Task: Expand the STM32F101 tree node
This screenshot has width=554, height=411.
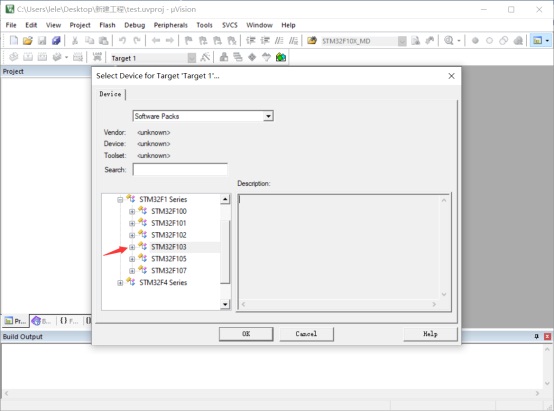Action: coord(132,224)
